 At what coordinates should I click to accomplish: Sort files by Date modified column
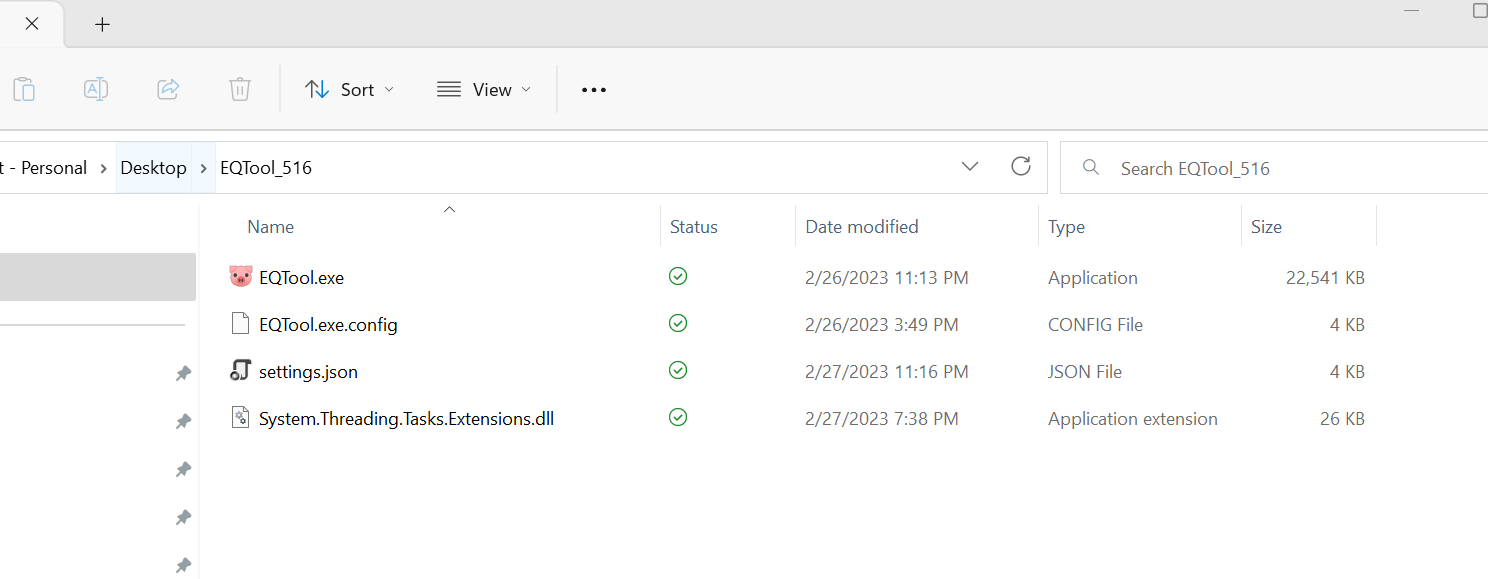point(862,227)
